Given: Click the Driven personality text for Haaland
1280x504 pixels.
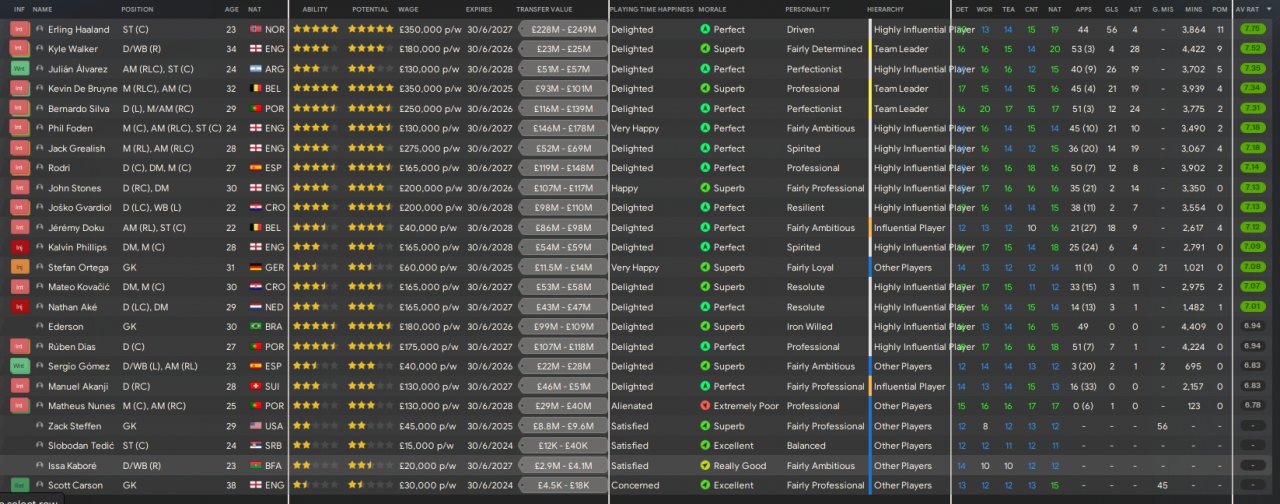Looking at the screenshot, I should coord(801,29).
